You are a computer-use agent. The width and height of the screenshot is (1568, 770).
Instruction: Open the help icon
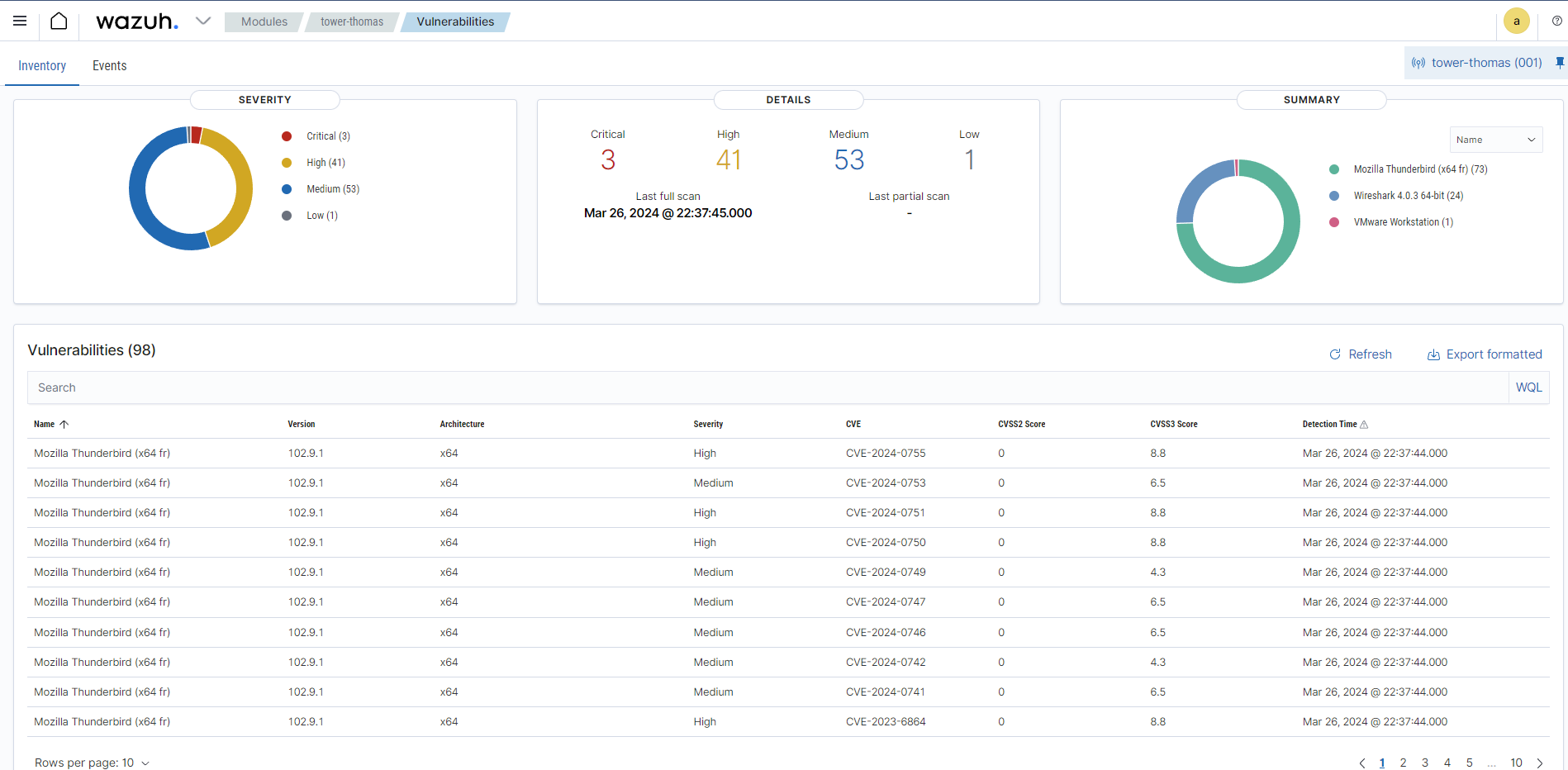click(x=1557, y=21)
